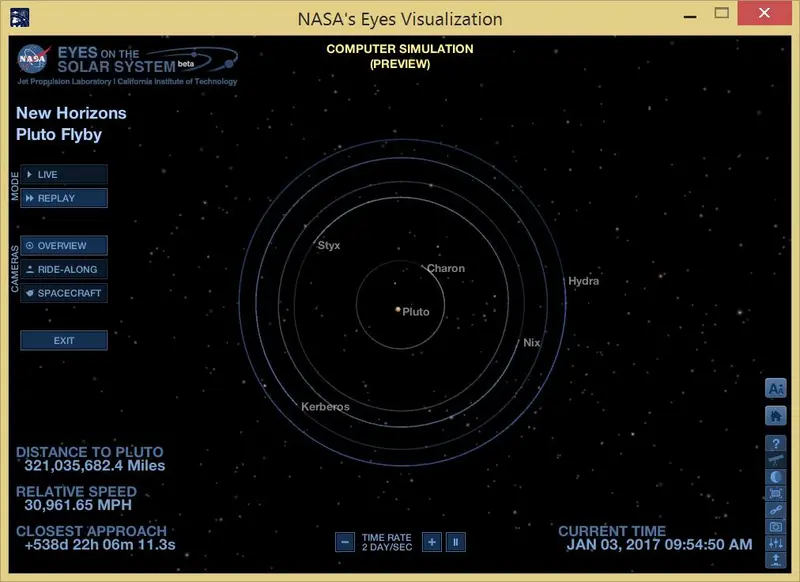Click the text size icon
The height and width of the screenshot is (582, 800).
776,389
